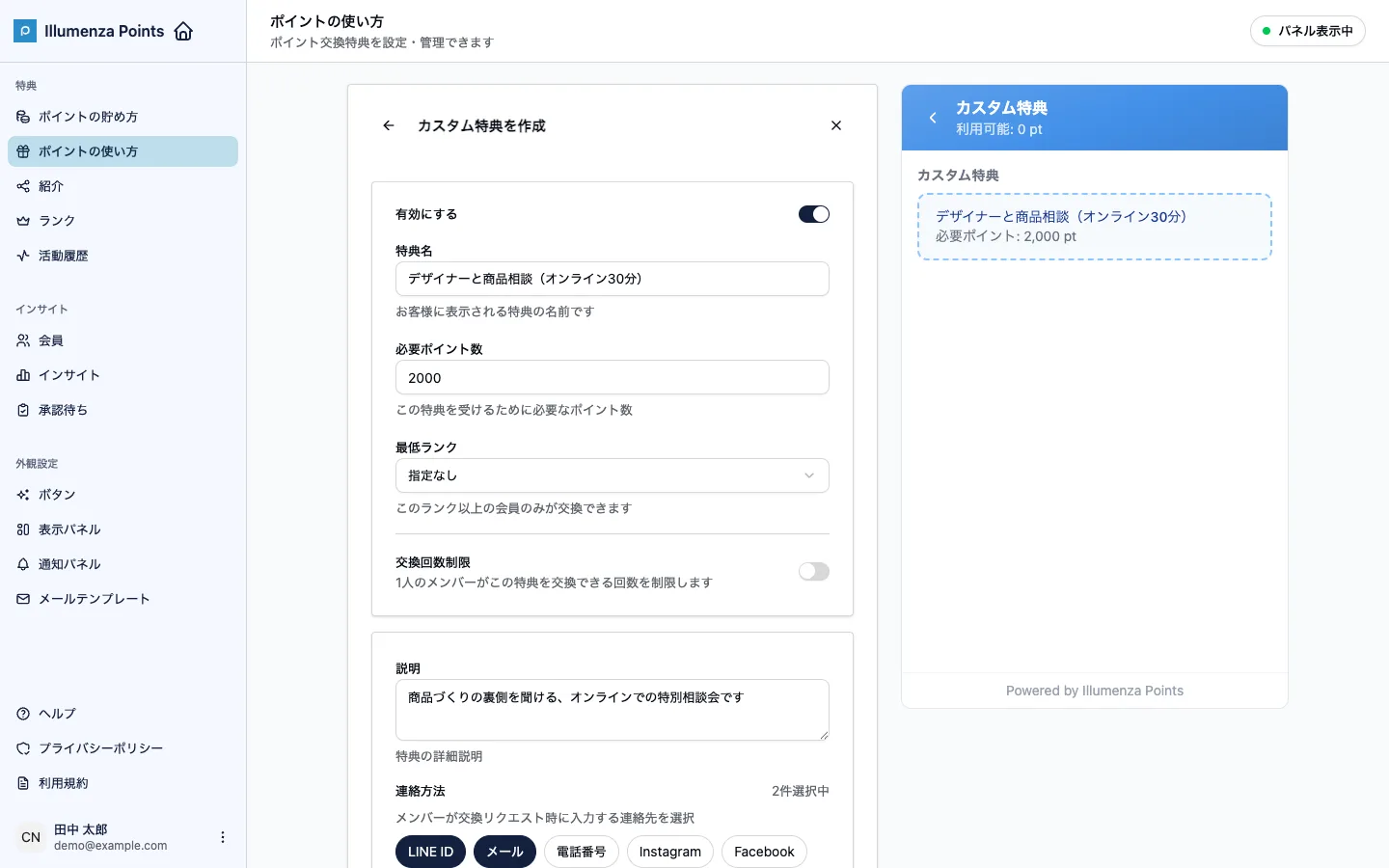The image size is (1389, 868).
Task: Deselect the メール contact method chip
Action: point(504,852)
